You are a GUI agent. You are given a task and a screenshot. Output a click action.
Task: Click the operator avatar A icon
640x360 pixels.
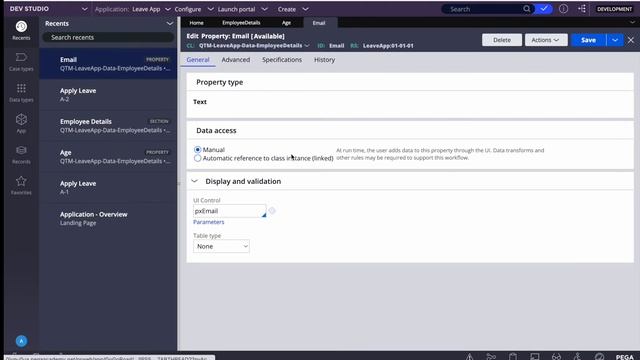pyautogui.click(x=21, y=341)
